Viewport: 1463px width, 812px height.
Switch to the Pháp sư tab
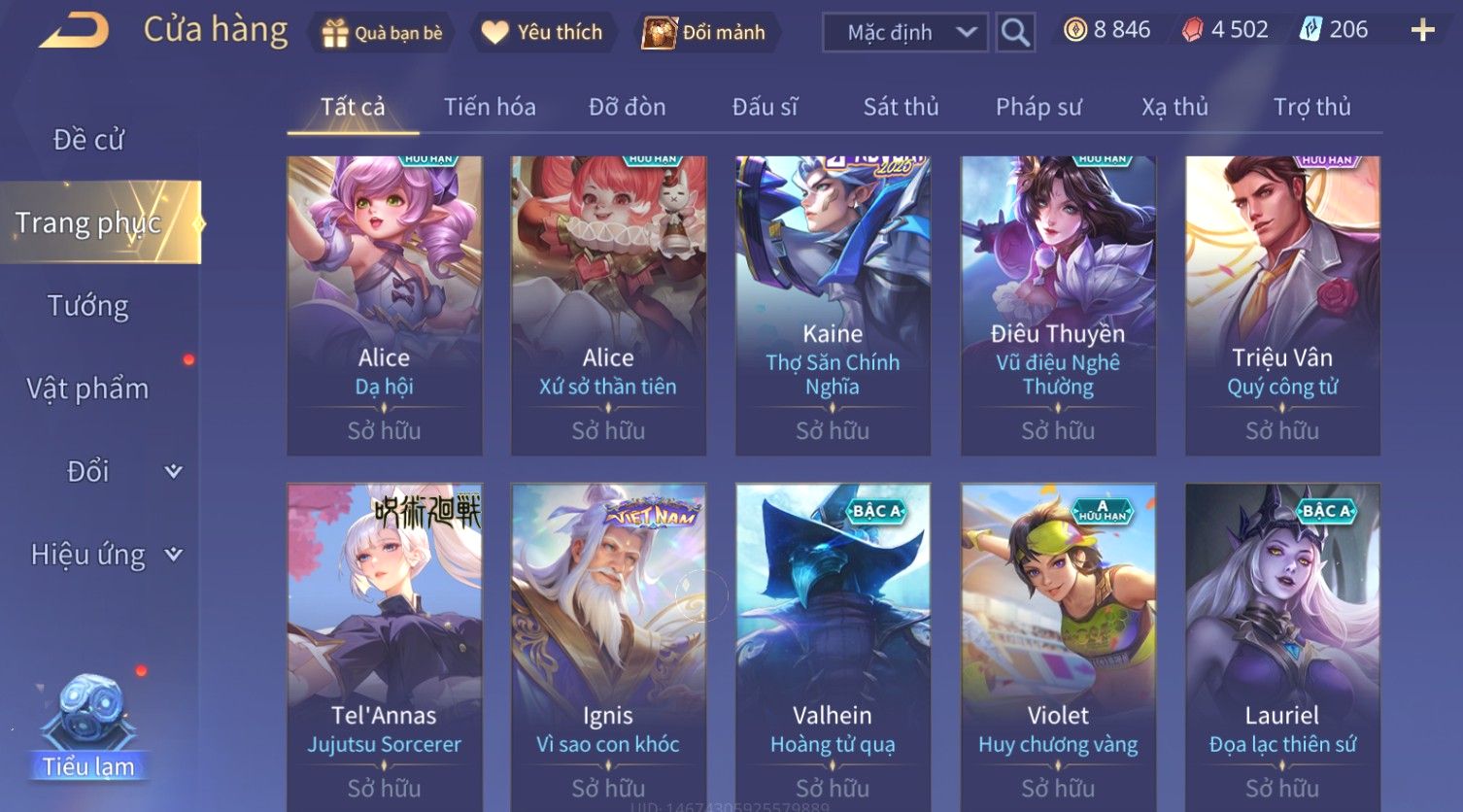click(1038, 107)
